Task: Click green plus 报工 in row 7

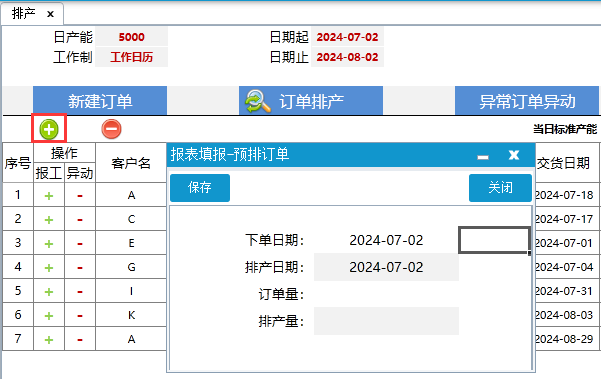Action: point(49,340)
